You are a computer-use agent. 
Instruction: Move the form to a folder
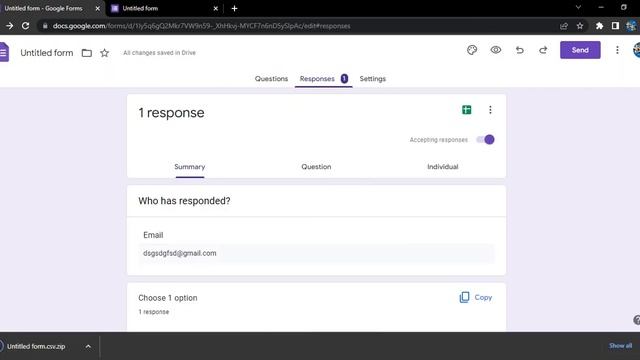(87, 53)
